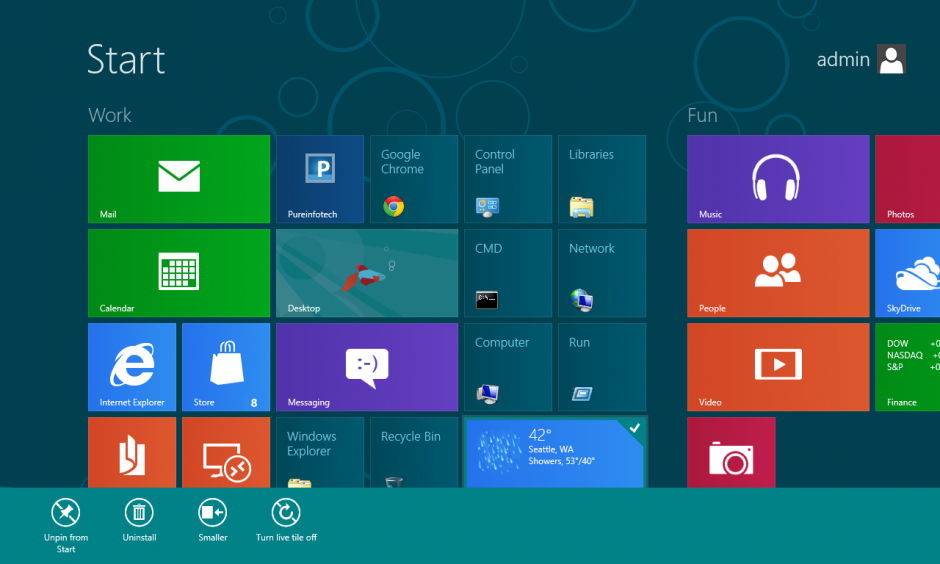Launch Google Chrome tile
The height and width of the screenshot is (564, 940).
point(414,179)
